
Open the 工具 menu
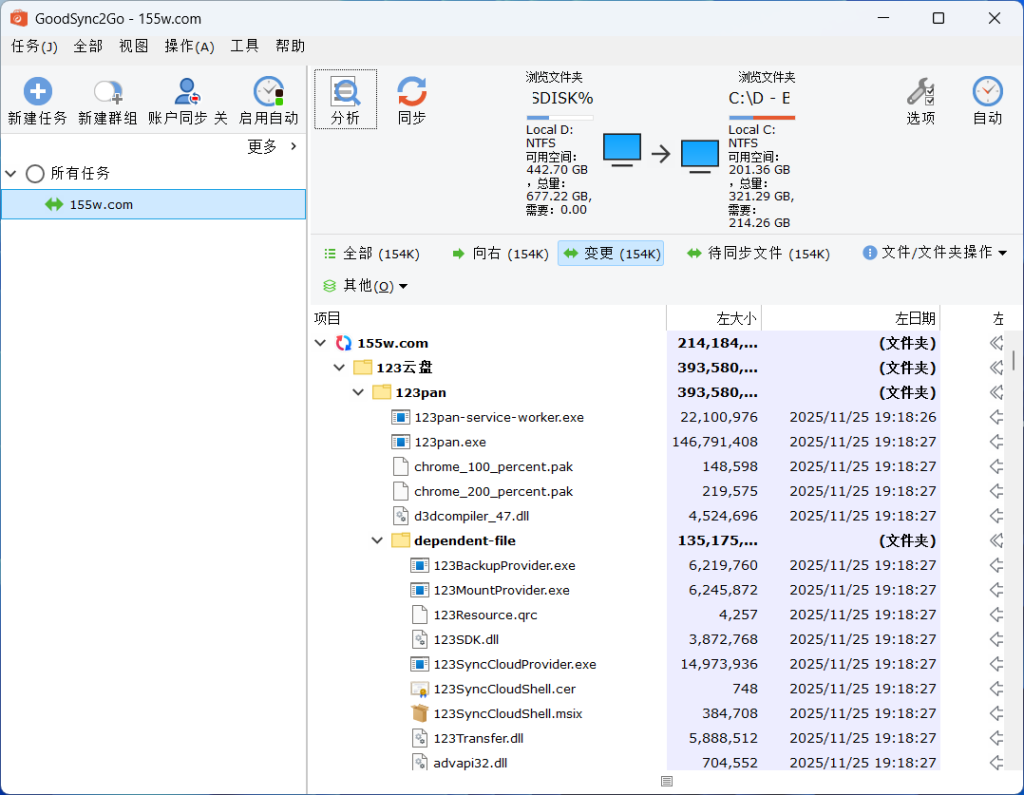click(245, 46)
